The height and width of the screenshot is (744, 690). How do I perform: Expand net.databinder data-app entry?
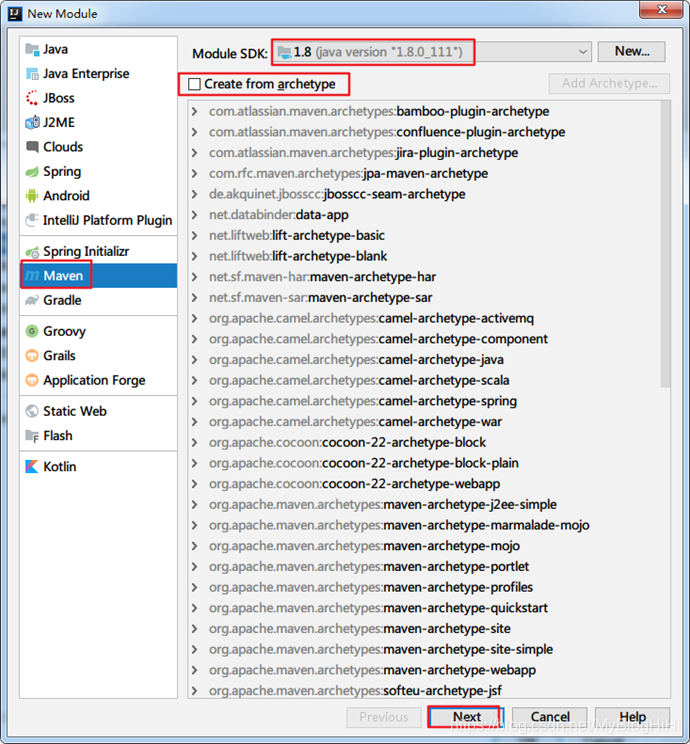pyautogui.click(x=195, y=215)
